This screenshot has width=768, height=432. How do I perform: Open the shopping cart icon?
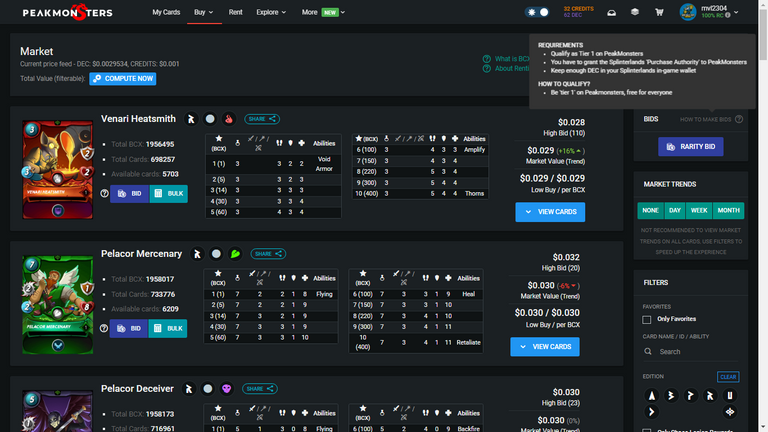pos(659,12)
